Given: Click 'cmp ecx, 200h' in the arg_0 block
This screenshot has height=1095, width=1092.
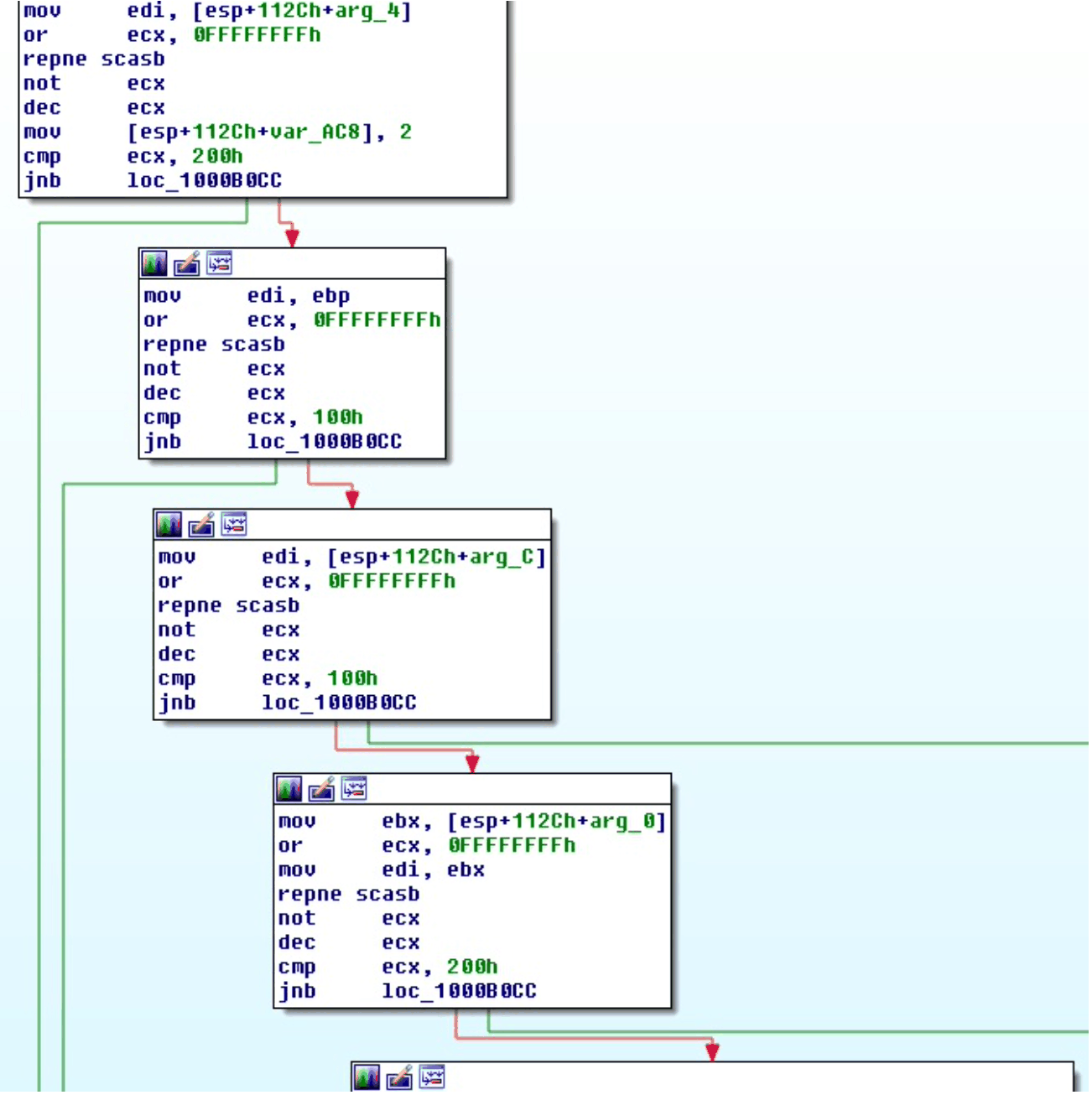Looking at the screenshot, I should click(387, 968).
